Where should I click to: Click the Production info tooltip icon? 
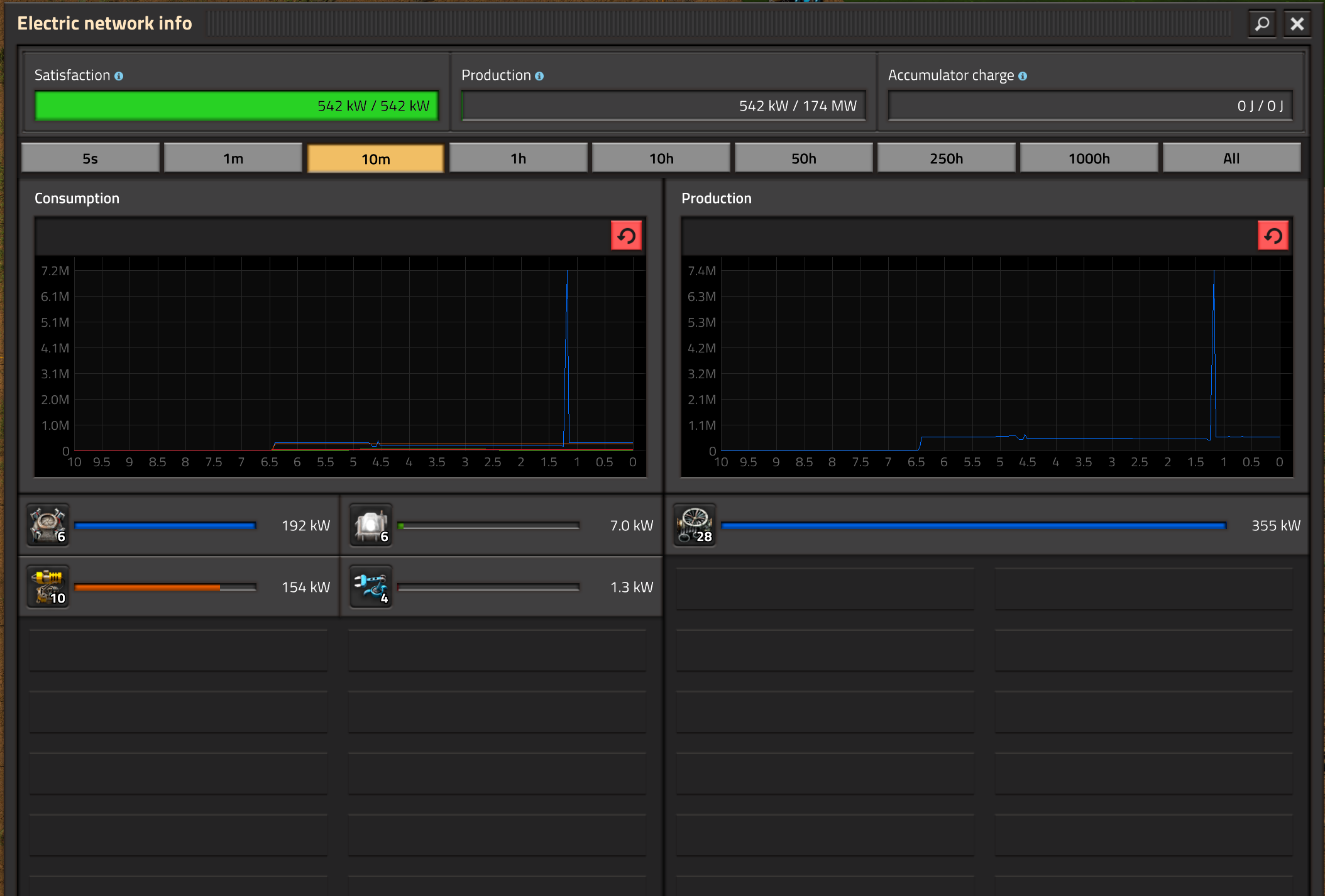pos(539,76)
